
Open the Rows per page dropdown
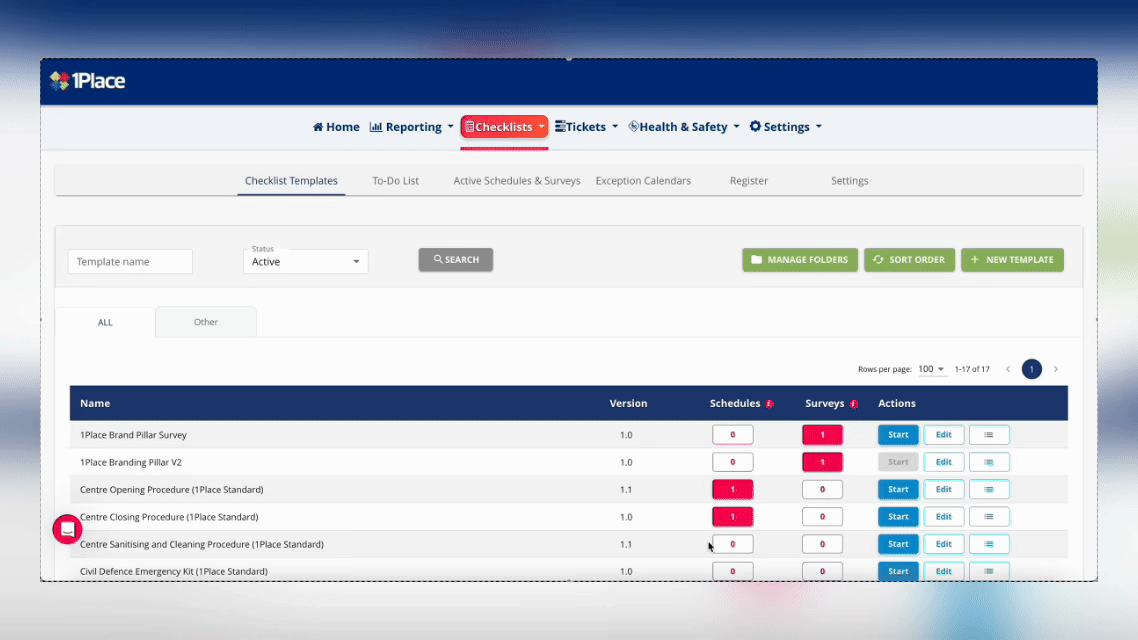click(x=931, y=368)
